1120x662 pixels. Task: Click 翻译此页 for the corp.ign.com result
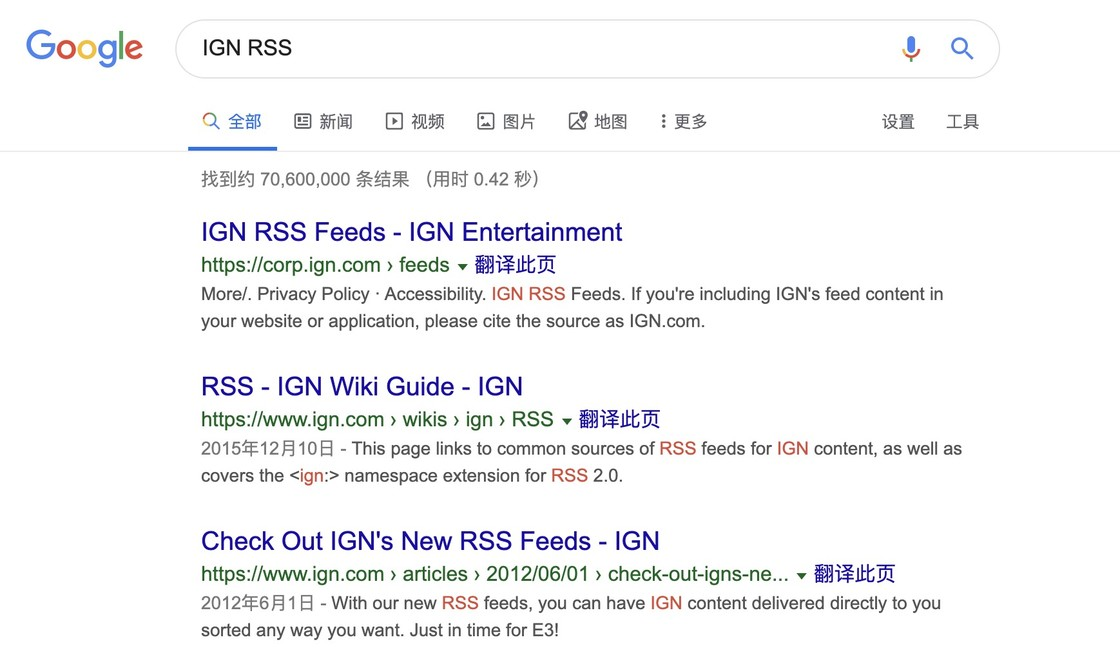pos(515,265)
